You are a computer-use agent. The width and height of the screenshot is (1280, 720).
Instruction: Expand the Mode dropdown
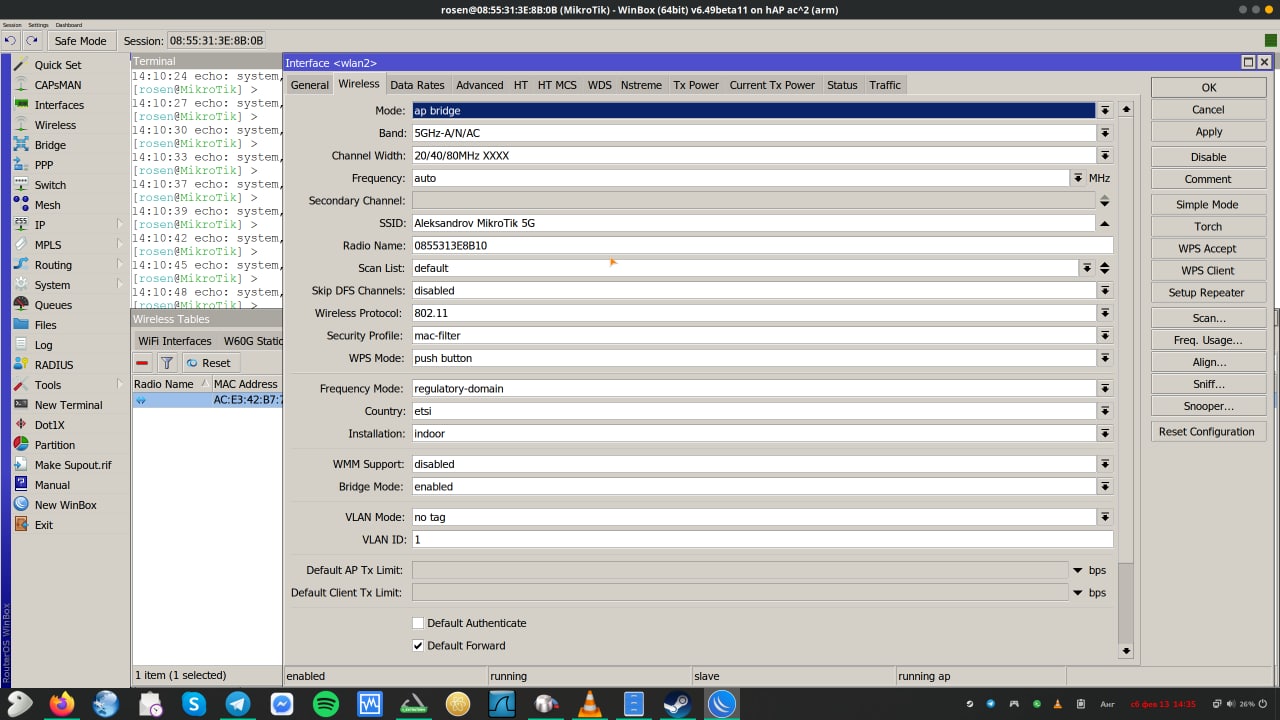click(1105, 111)
